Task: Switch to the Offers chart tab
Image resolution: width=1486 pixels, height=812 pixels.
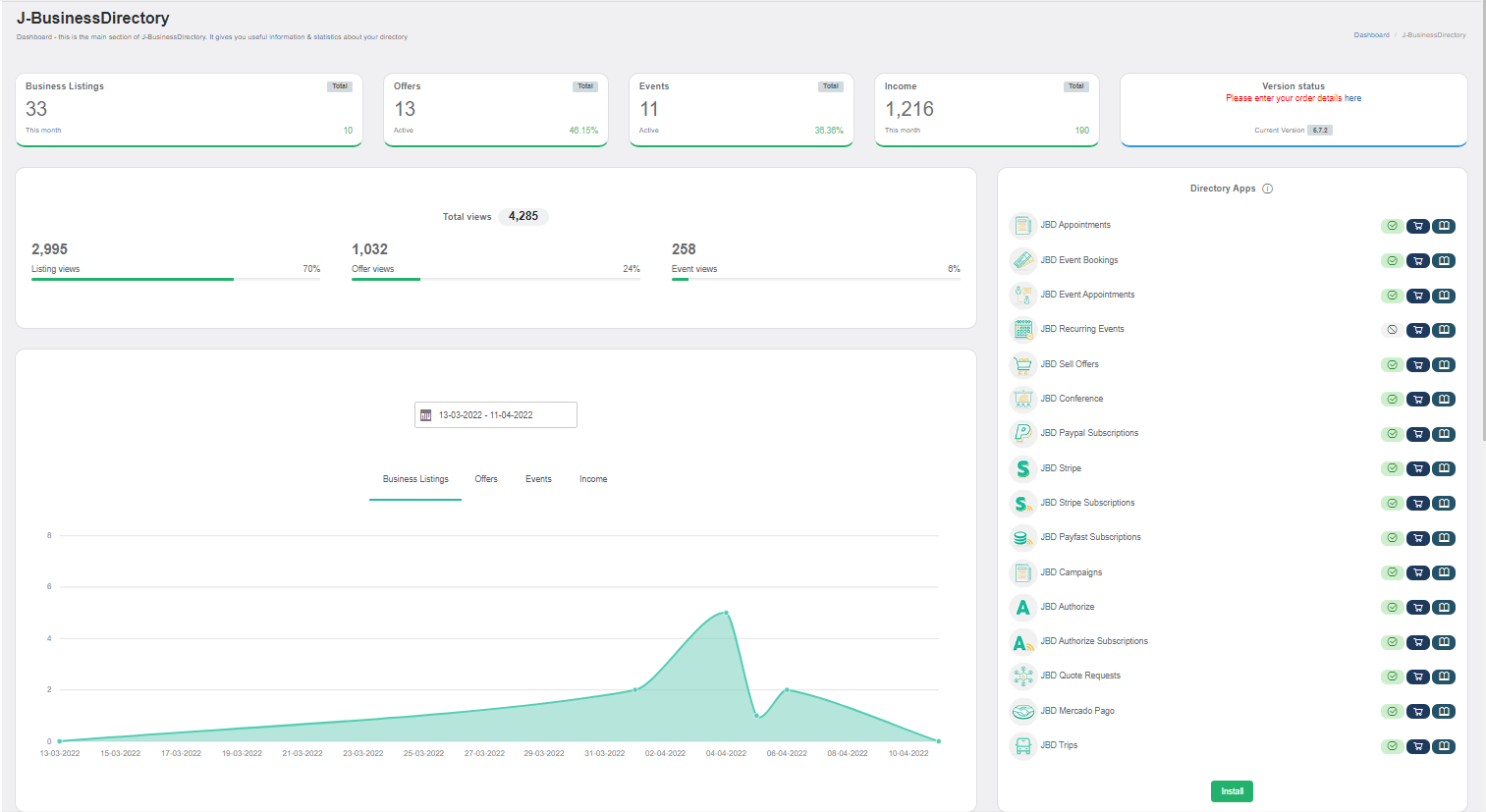Action: [x=486, y=479]
